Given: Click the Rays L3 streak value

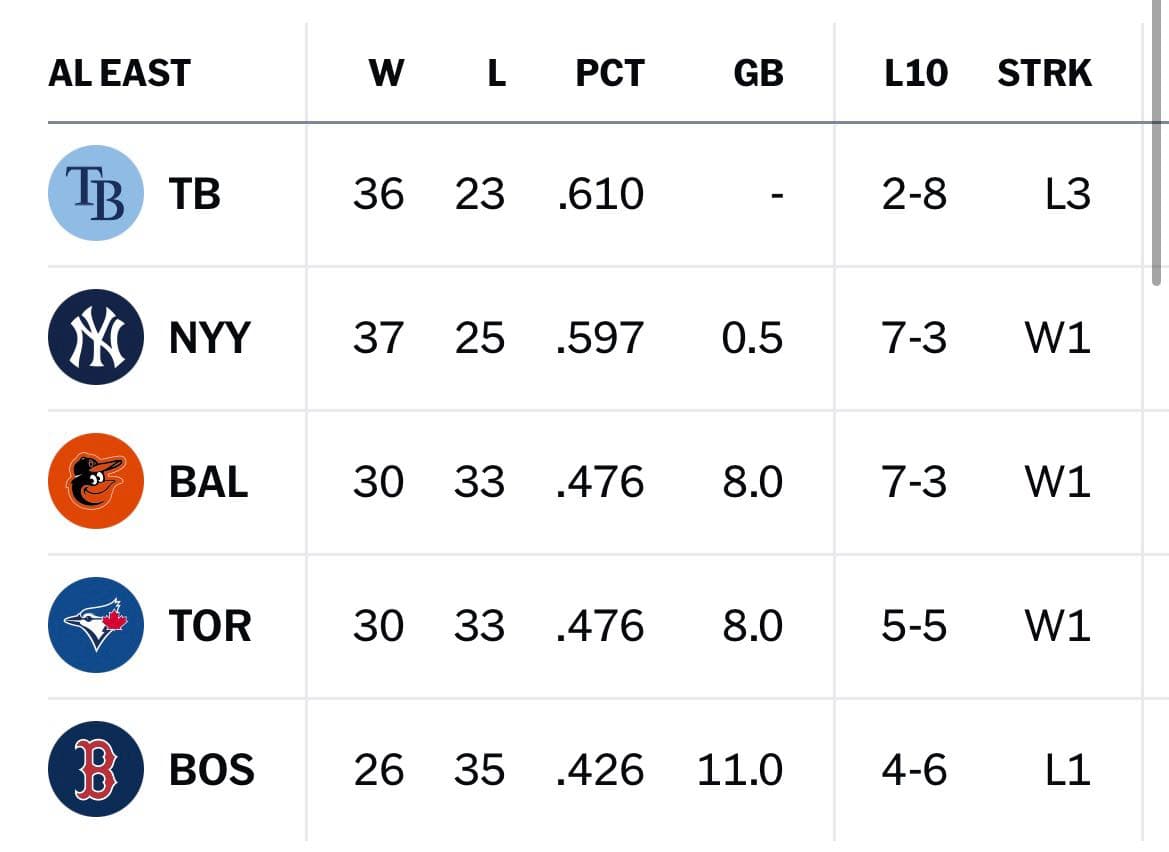Looking at the screenshot, I should pos(1068,194).
